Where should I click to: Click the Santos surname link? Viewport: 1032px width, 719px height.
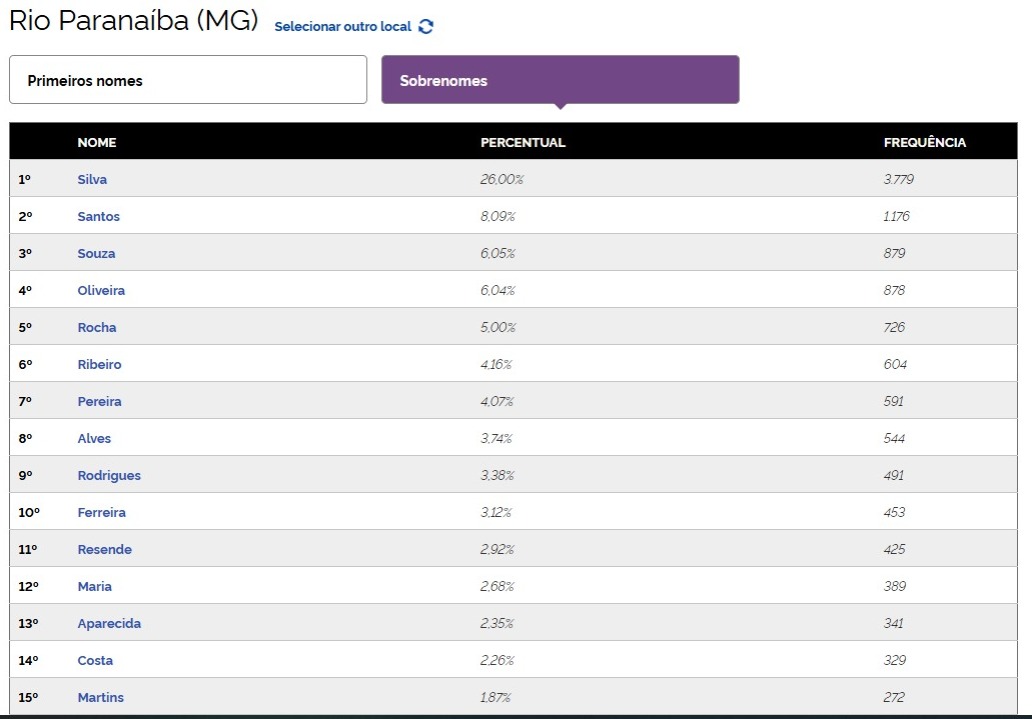pos(98,217)
